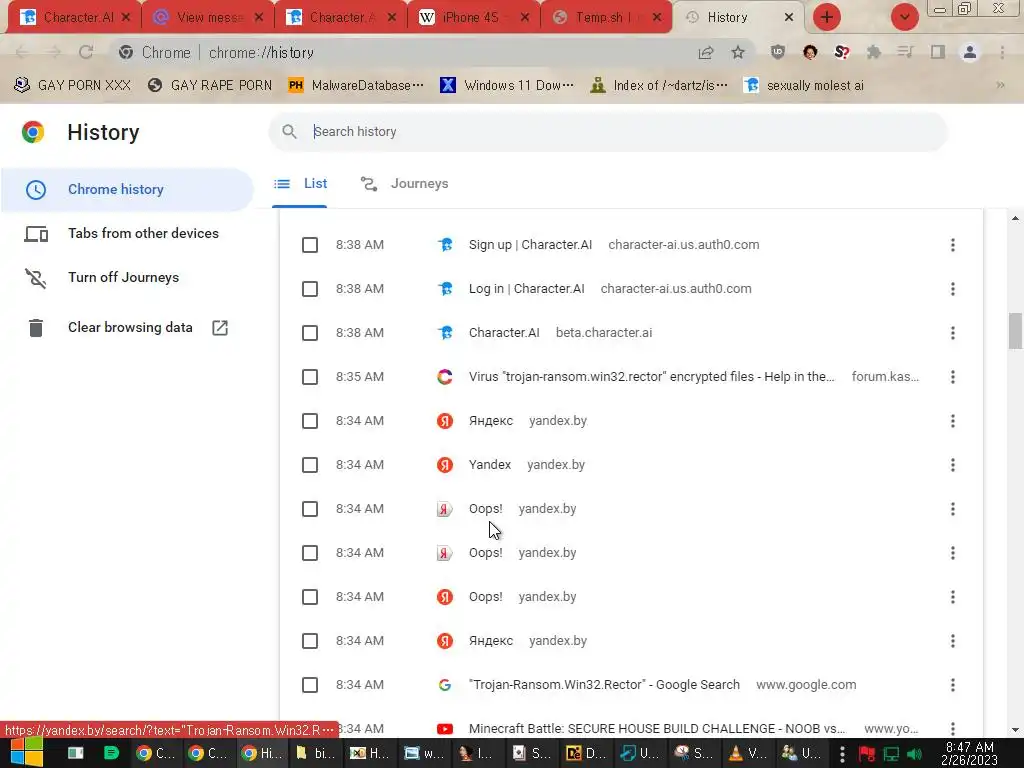Image resolution: width=1024 pixels, height=768 pixels.
Task: Open Tabs from other devices
Action: point(127,233)
